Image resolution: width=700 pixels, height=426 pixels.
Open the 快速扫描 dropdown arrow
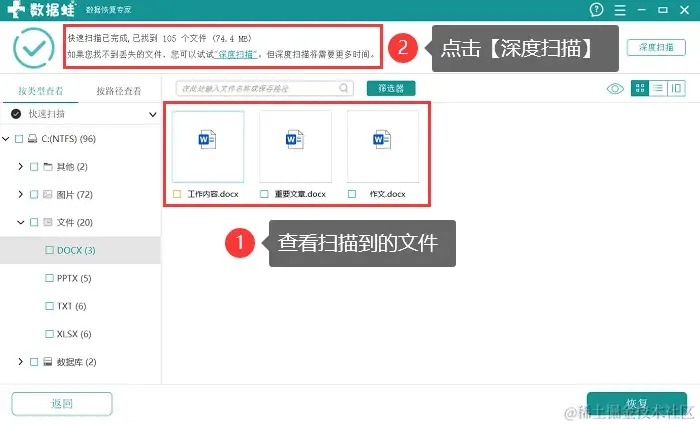[x=153, y=114]
